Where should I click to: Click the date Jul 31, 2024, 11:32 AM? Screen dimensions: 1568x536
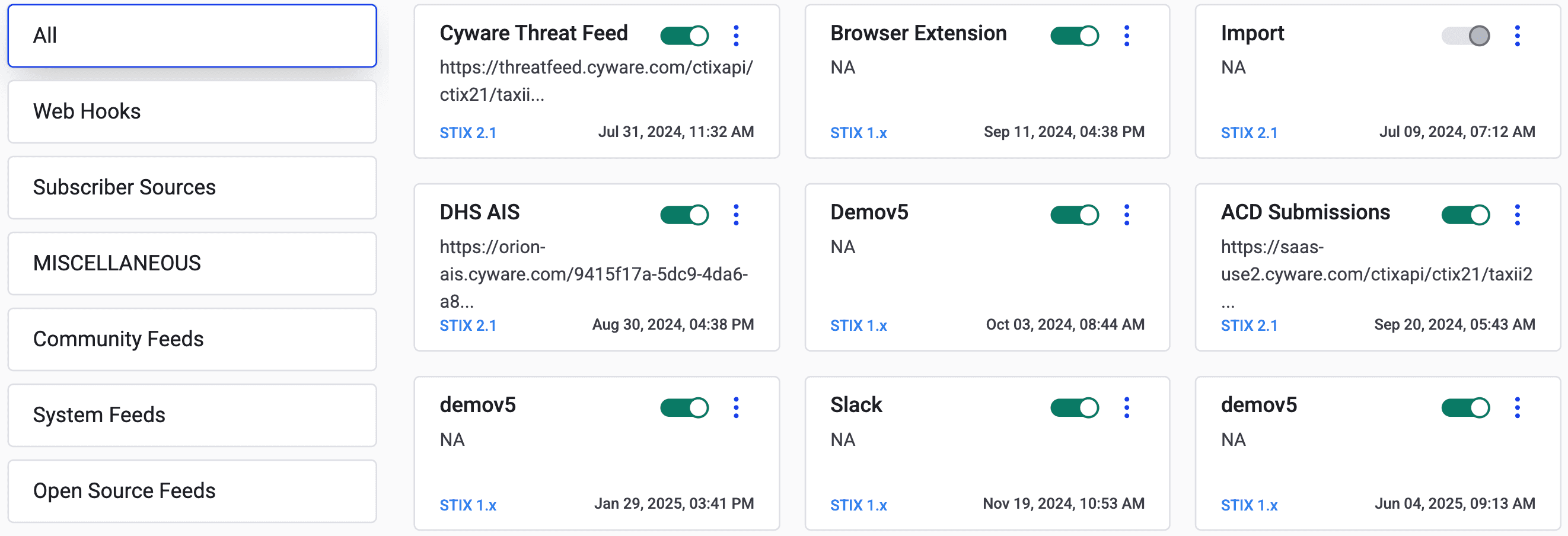(x=675, y=132)
